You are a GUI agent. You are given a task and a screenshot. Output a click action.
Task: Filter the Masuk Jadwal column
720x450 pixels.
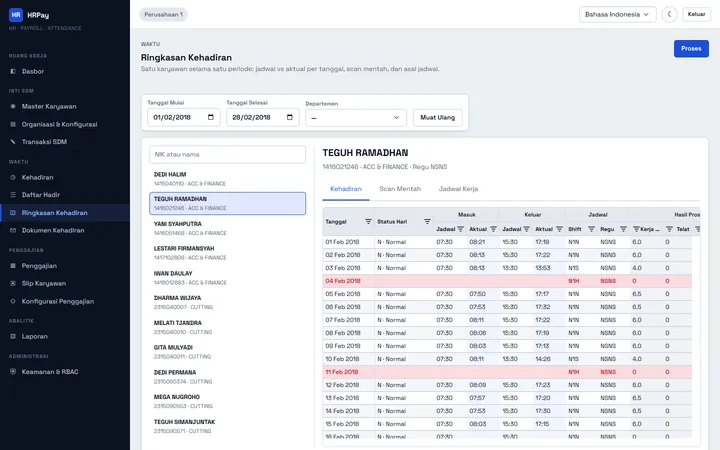pos(460,229)
